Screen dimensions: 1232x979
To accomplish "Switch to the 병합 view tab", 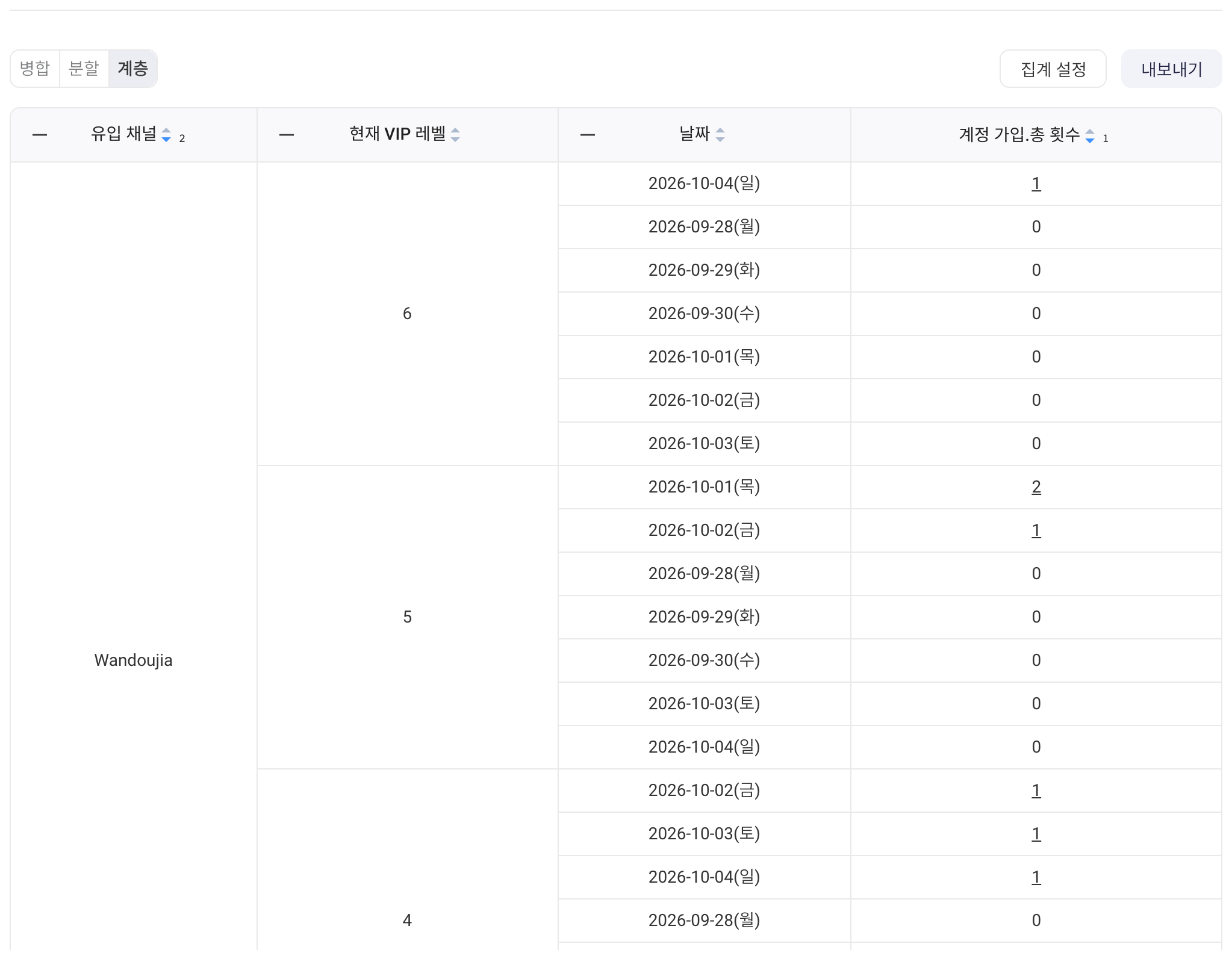I will pos(35,69).
